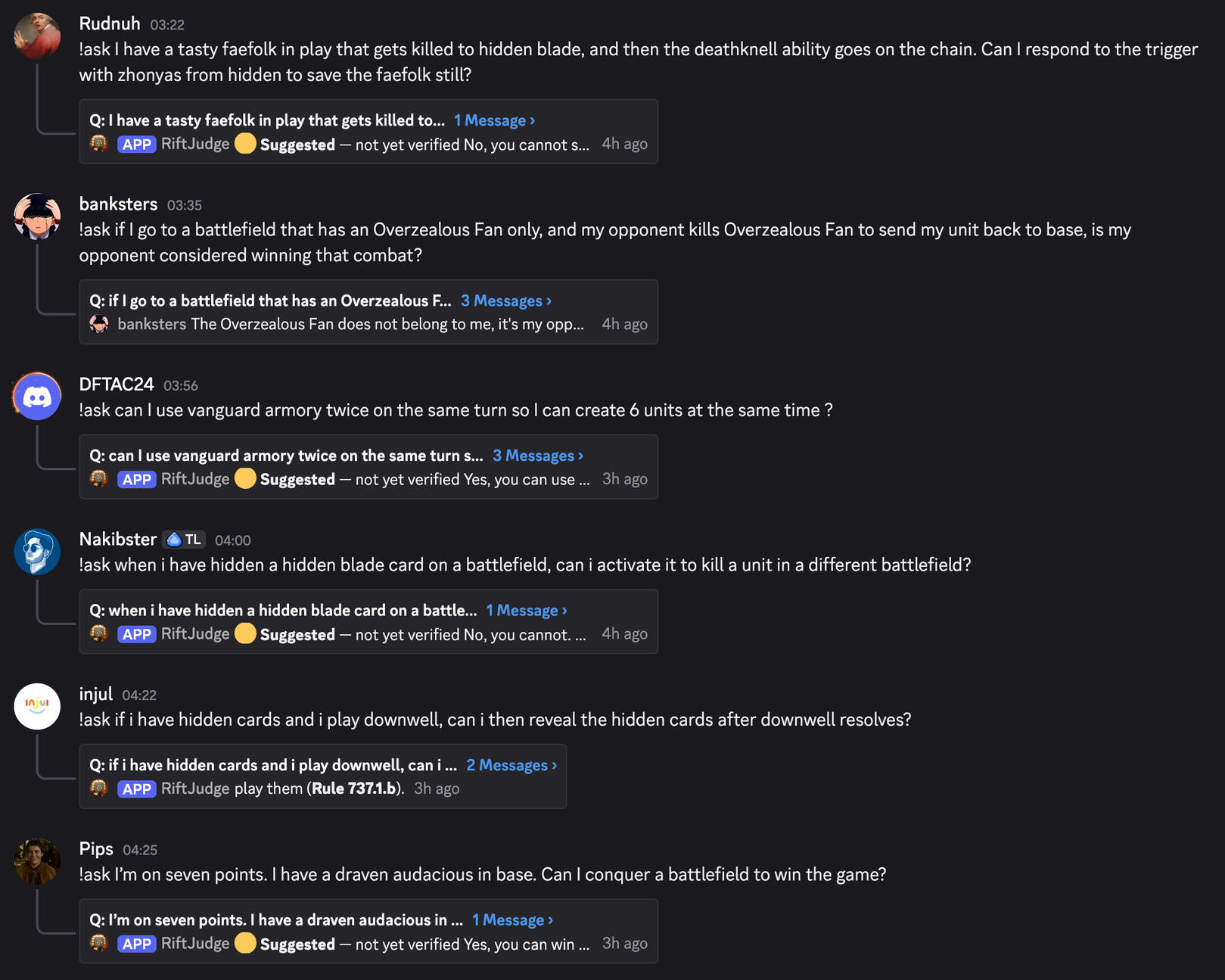Expand the "3 Messages" thread about Overzealous Fan
This screenshot has width=1225, height=980.
click(505, 300)
